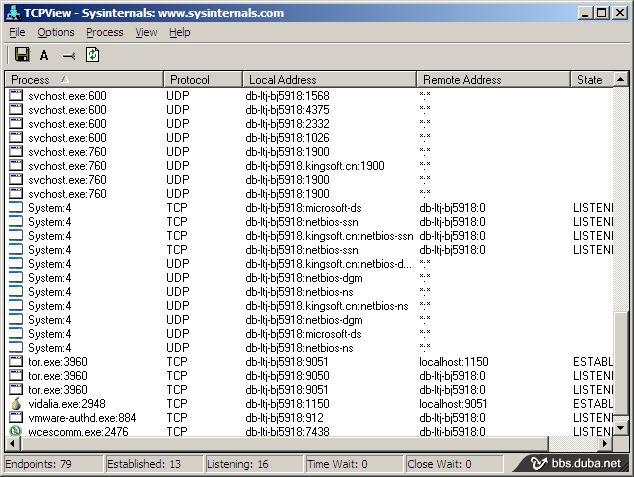Viewport: 634px width, 477px height.
Task: Open the Options menu
Action: click(x=55, y=32)
